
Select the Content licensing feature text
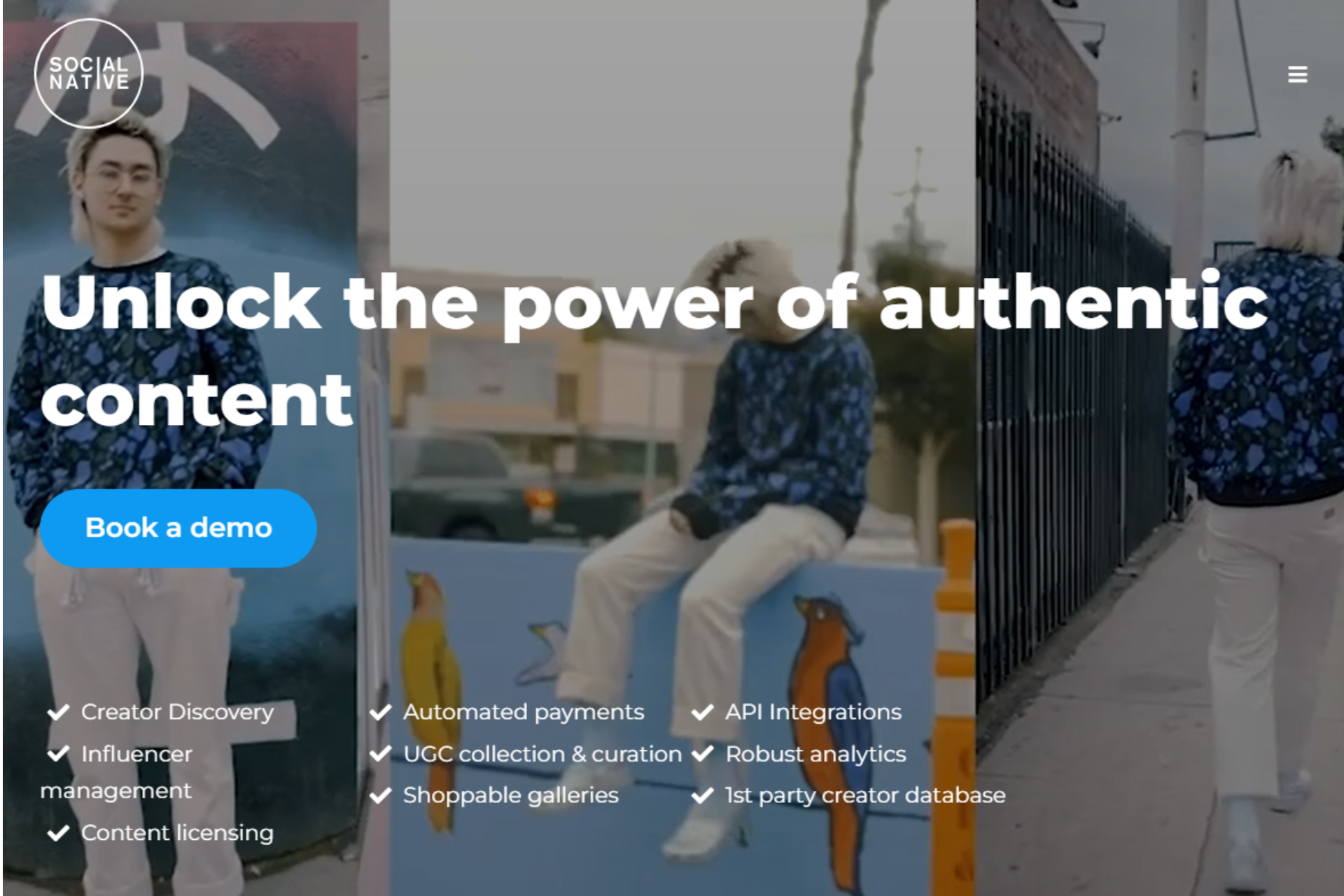click(177, 833)
